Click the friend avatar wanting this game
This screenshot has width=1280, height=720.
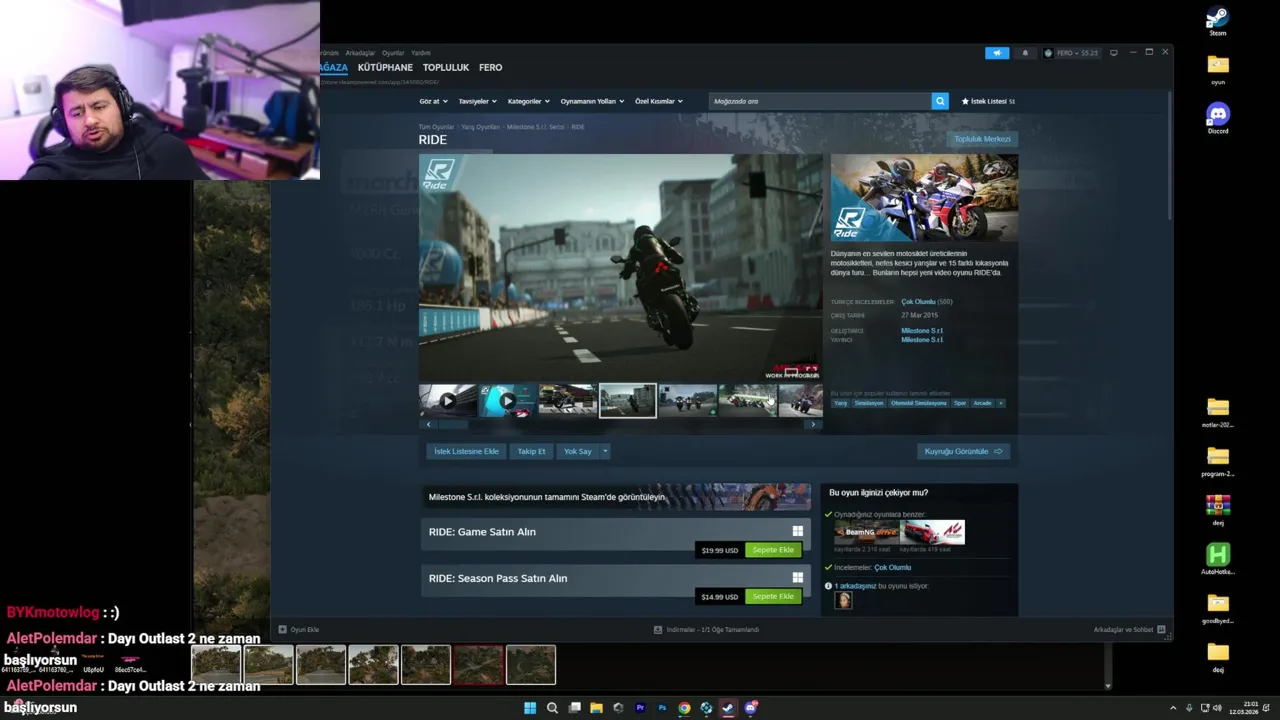pyautogui.click(x=844, y=600)
